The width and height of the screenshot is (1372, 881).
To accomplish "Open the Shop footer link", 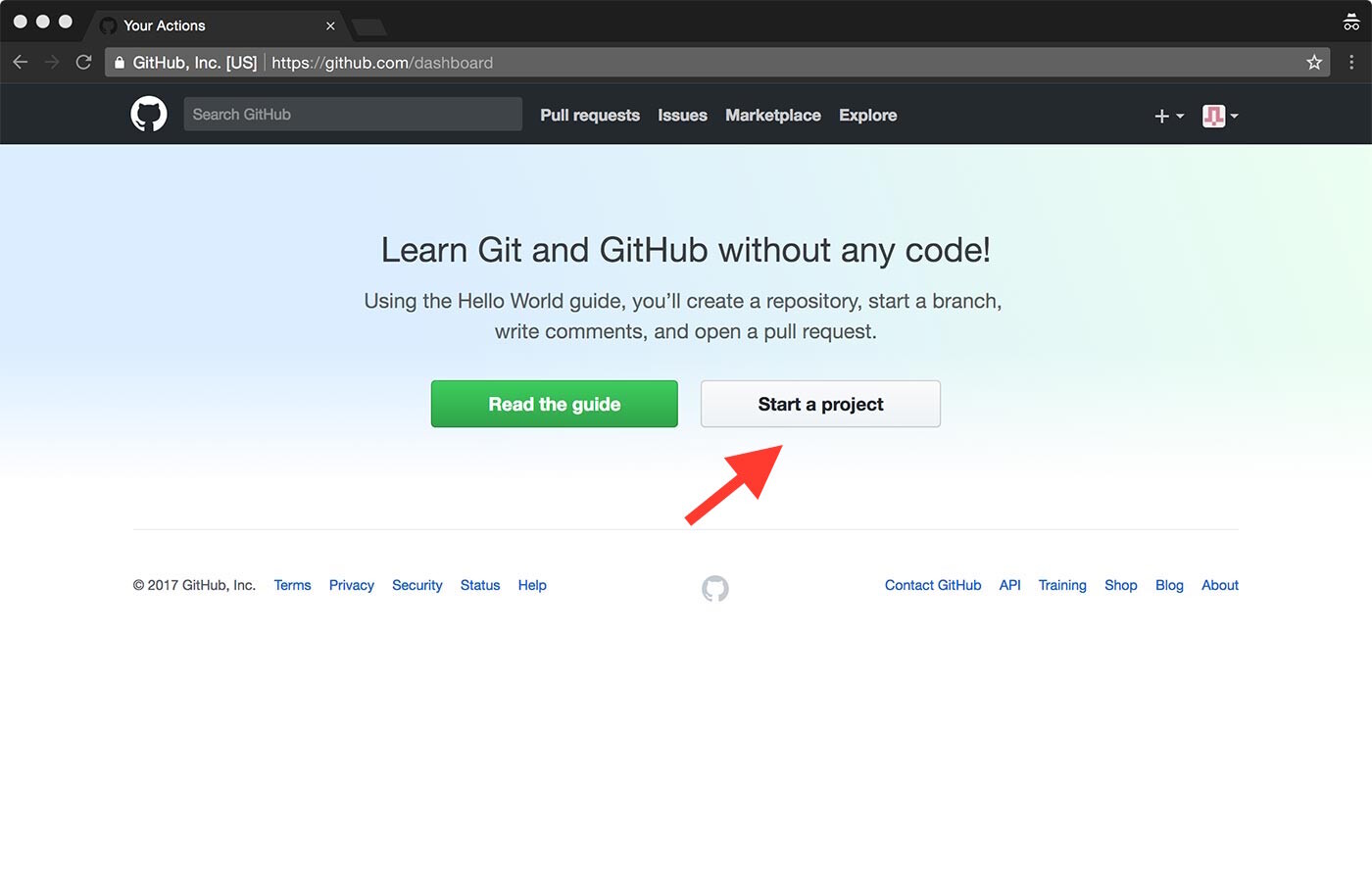I will click(1121, 585).
